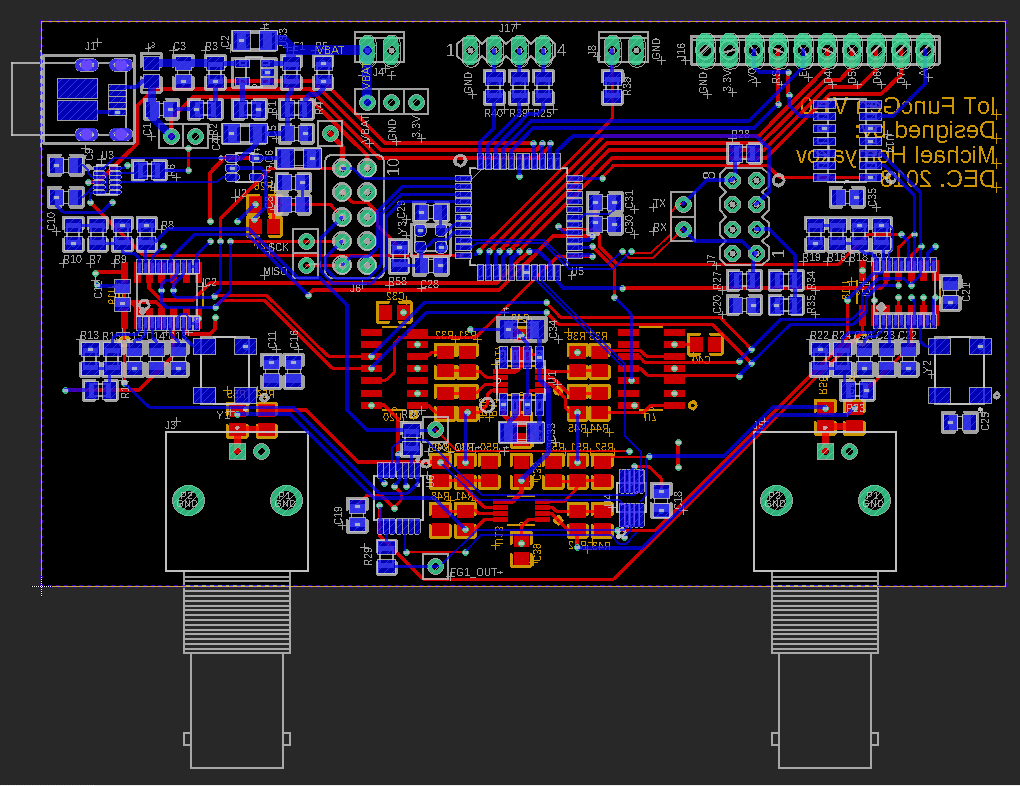Screen dimensions: 1020x786
Task: Click the J17 header reference label
Action: click(507, 28)
